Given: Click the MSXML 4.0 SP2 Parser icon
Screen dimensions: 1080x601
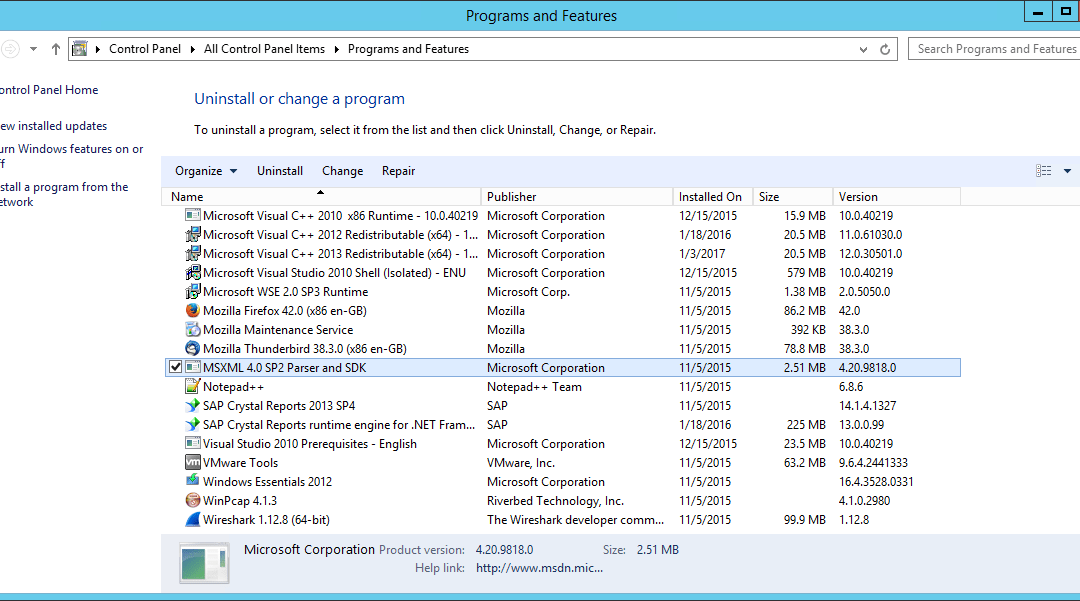Looking at the screenshot, I should point(193,368).
